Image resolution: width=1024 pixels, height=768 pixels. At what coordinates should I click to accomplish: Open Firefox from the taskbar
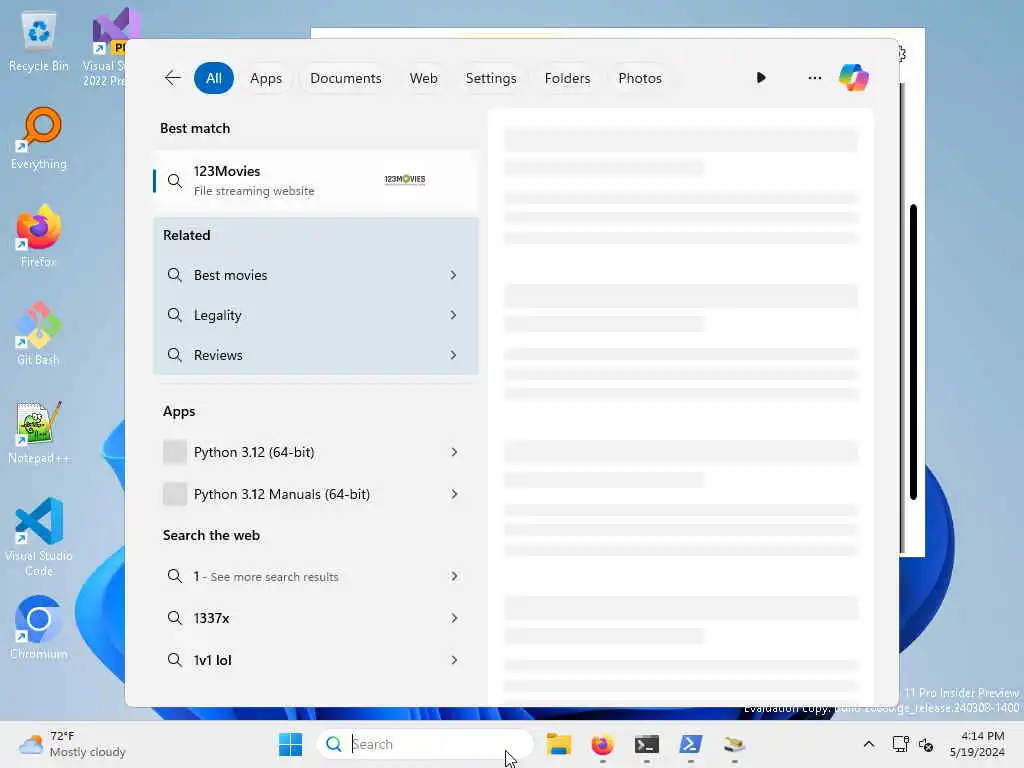click(602, 744)
